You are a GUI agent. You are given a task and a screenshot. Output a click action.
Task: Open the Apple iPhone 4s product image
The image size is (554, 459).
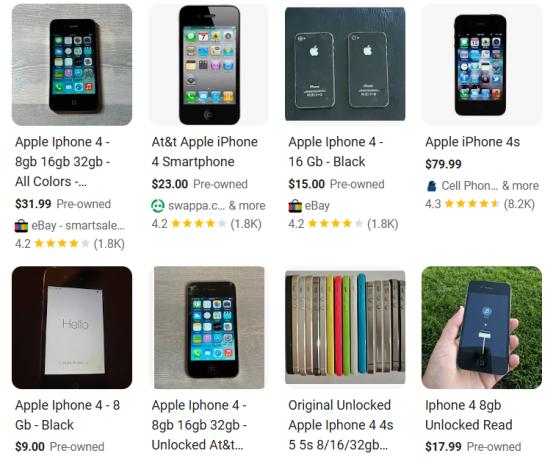(482, 65)
